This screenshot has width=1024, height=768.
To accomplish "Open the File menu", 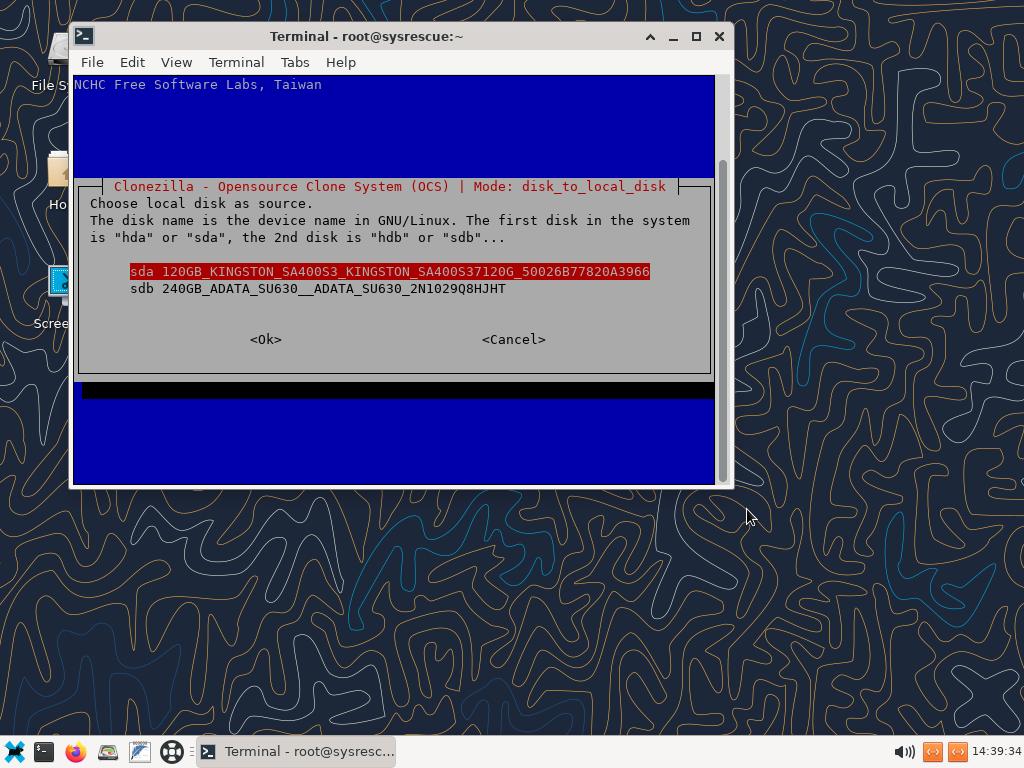I will [92, 62].
